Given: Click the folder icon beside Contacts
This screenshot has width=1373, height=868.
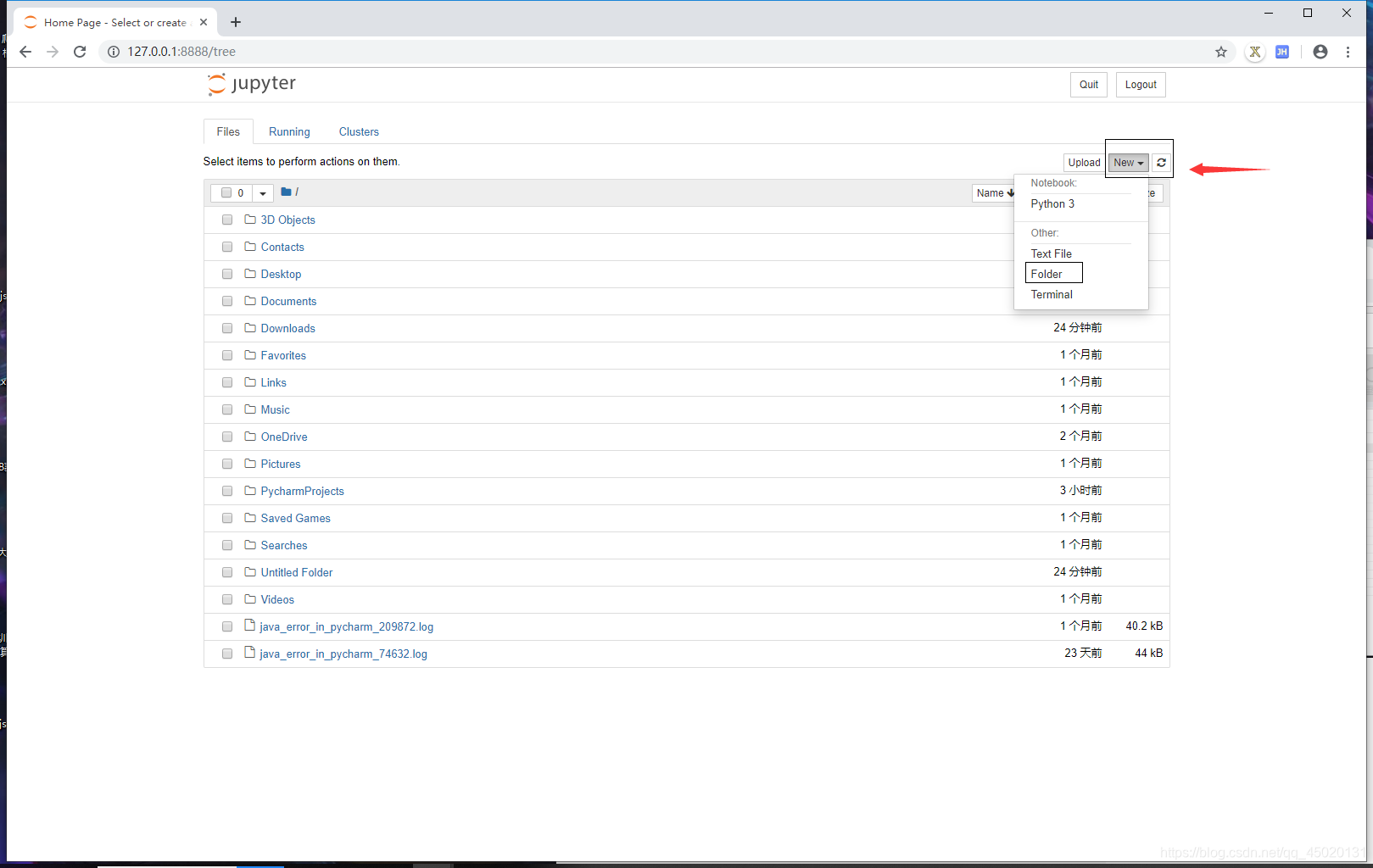Looking at the screenshot, I should coord(250,247).
